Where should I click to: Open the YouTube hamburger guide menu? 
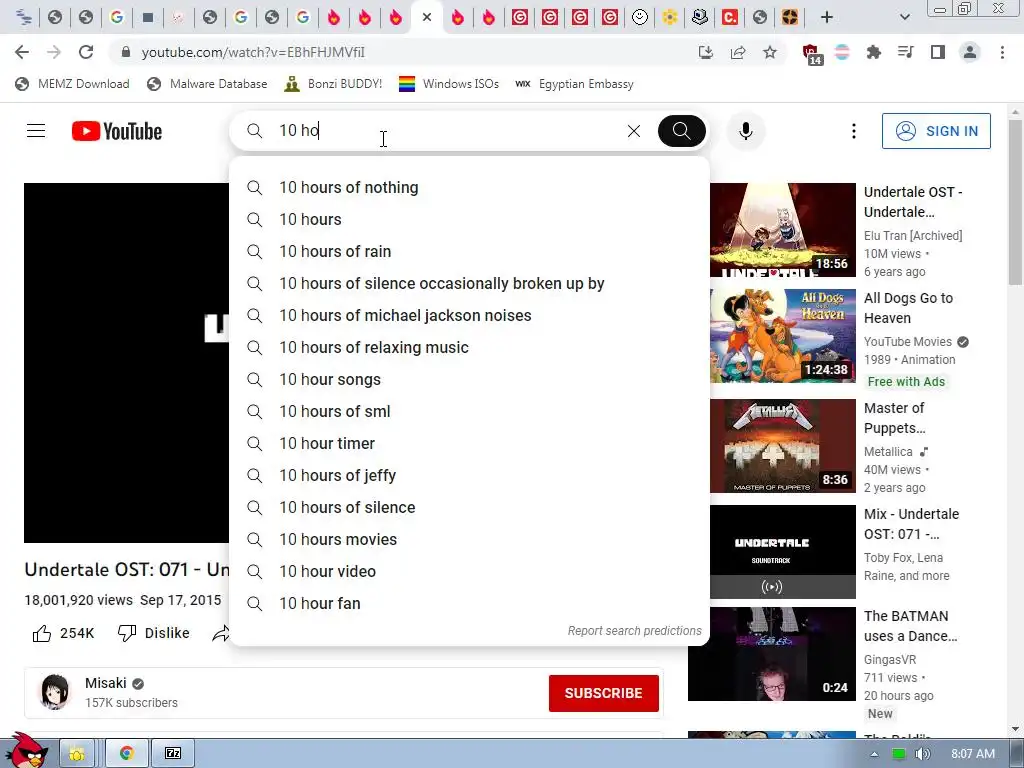click(x=36, y=131)
